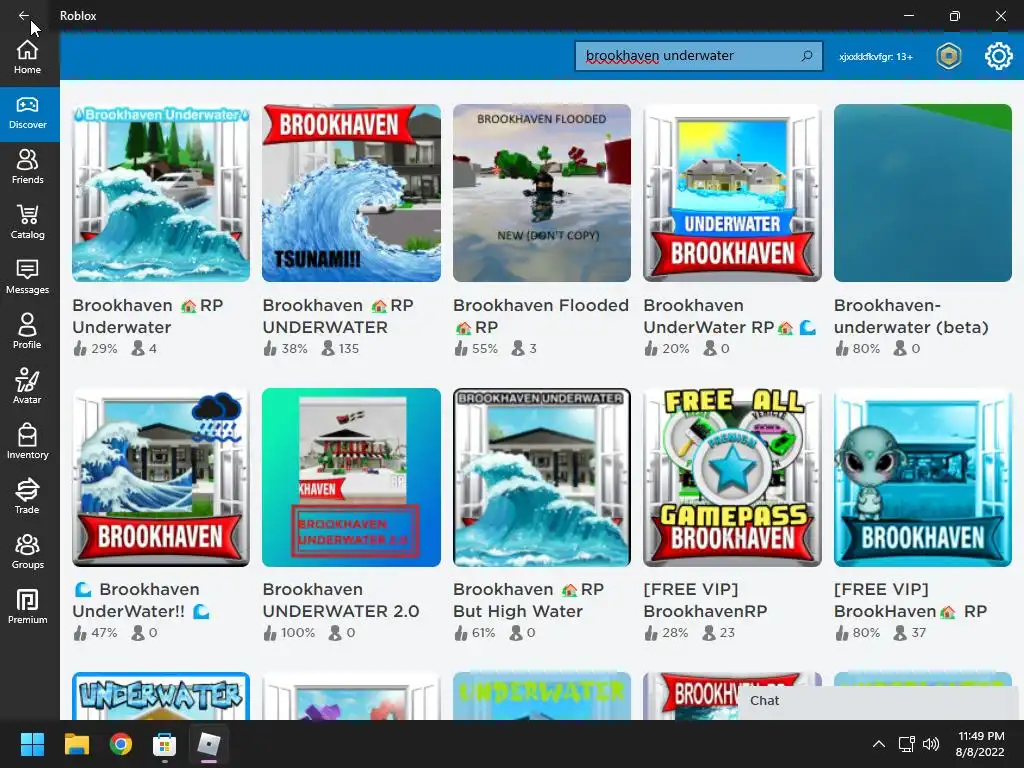
Task: Show hidden system tray icons
Action: coord(879,744)
